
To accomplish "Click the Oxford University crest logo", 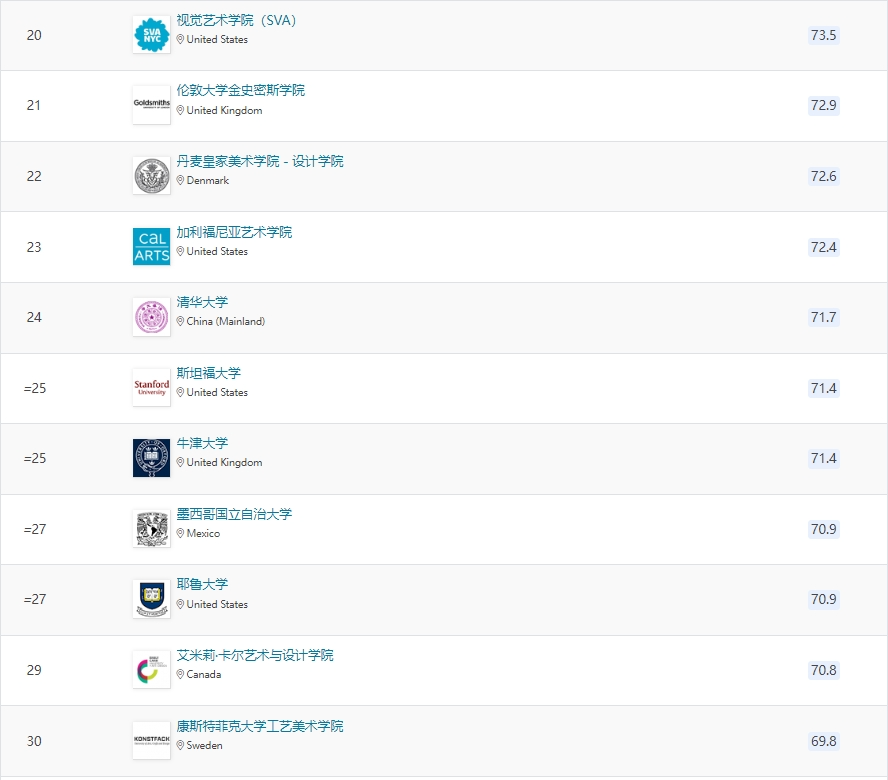I will (x=151, y=458).
